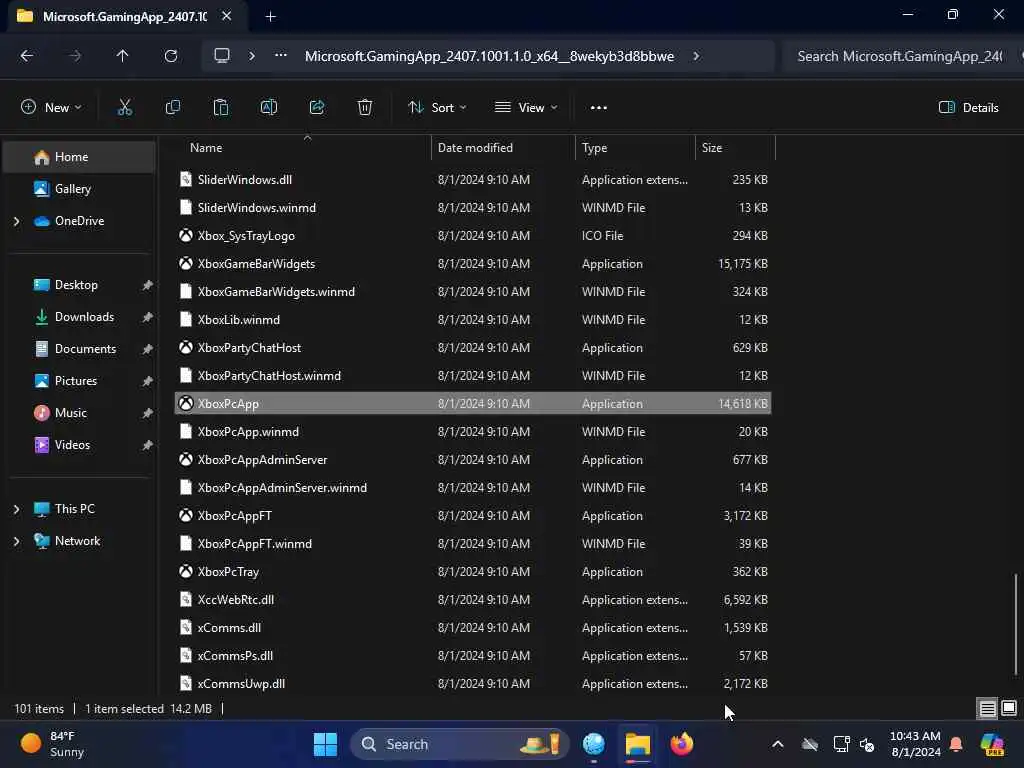Viewport: 1024px width, 768px height.
Task: Click the Search Microsoft.GamingApp search box
Action: coord(903,56)
